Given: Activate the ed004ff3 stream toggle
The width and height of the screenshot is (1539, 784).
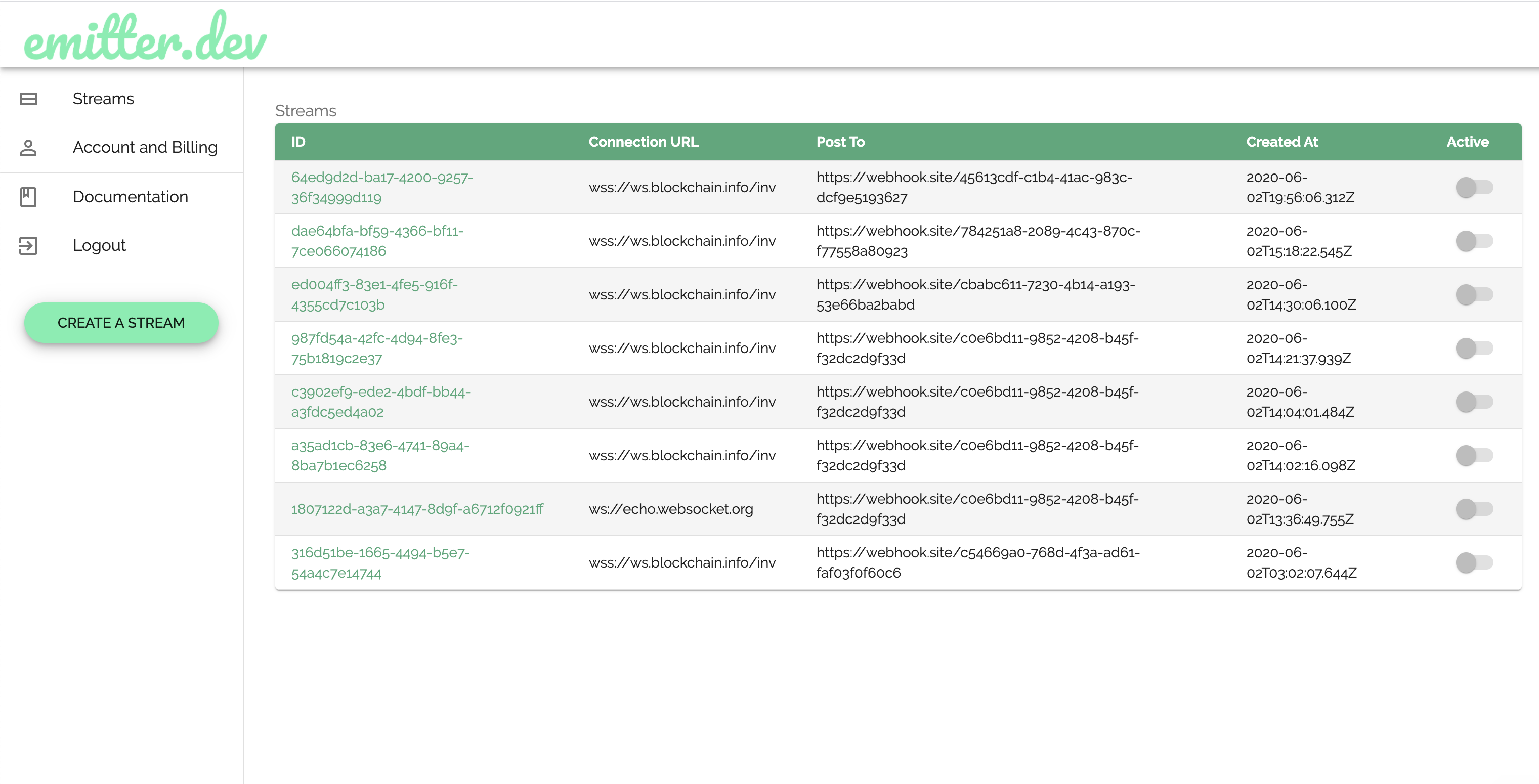Looking at the screenshot, I should (x=1474, y=294).
